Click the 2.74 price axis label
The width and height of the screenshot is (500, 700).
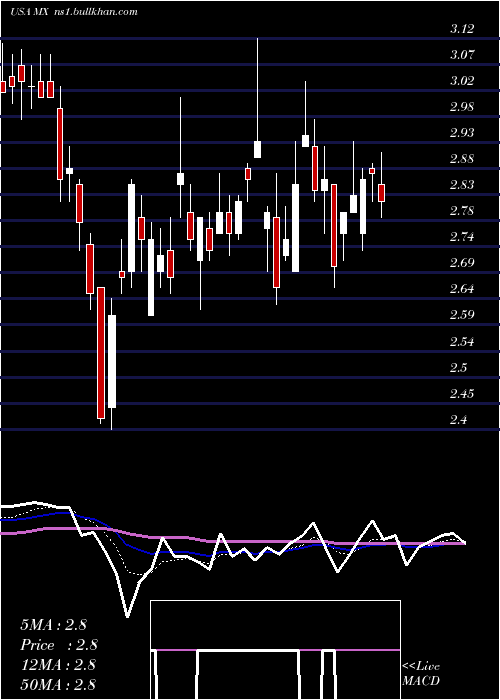(x=461, y=237)
